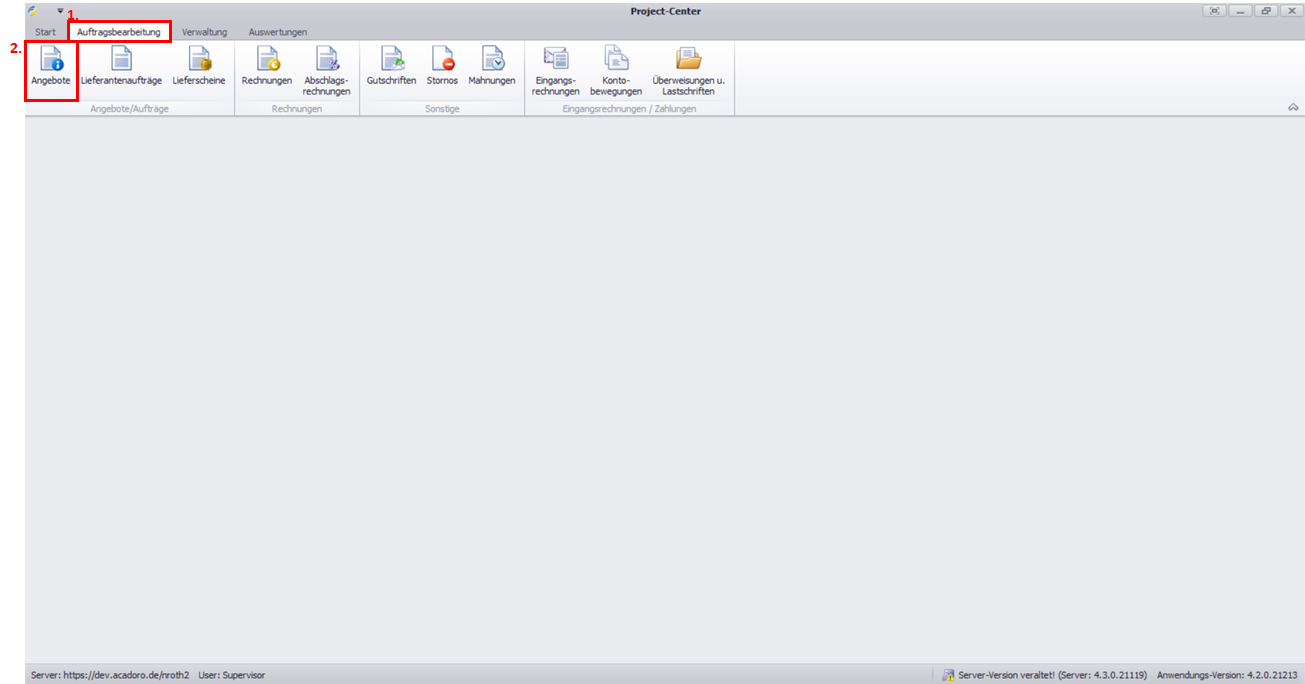Image resolution: width=1305 pixels, height=684 pixels.
Task: Collapse the ribbon using the chevron
Action: (1293, 107)
